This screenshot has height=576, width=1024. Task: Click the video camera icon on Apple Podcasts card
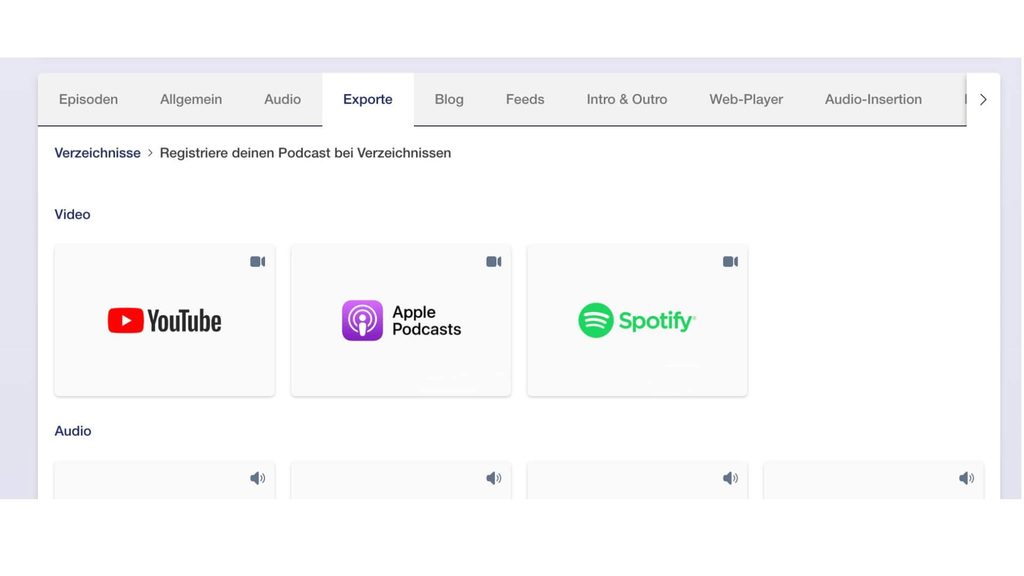pos(494,262)
